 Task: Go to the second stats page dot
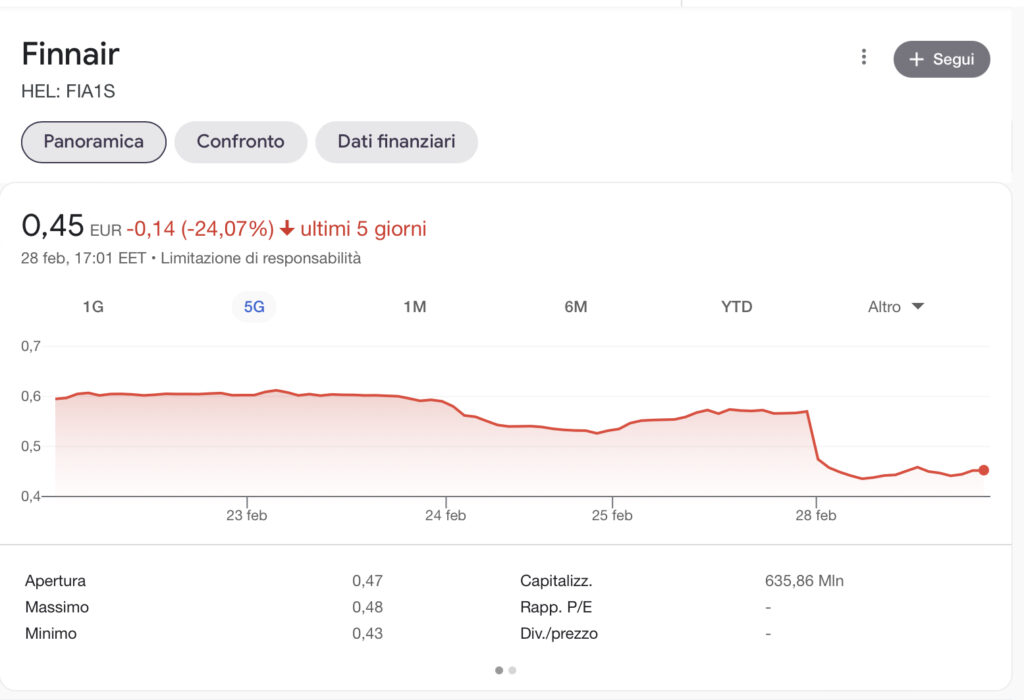[x=512, y=670]
